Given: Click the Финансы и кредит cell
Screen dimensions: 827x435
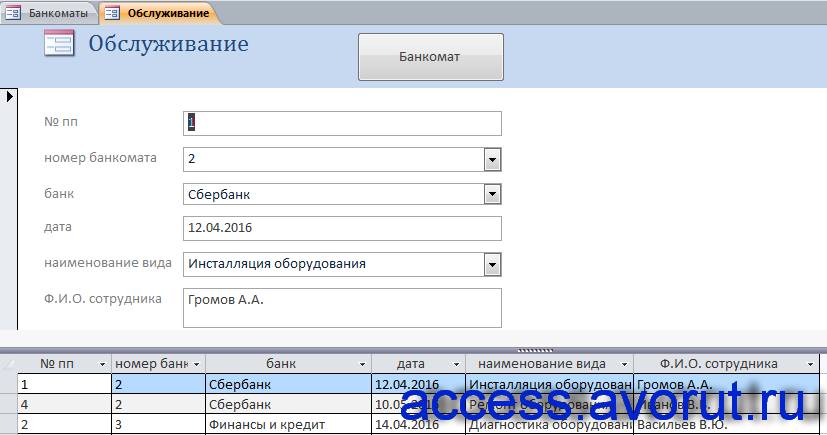Looking at the screenshot, I should tap(289, 424).
